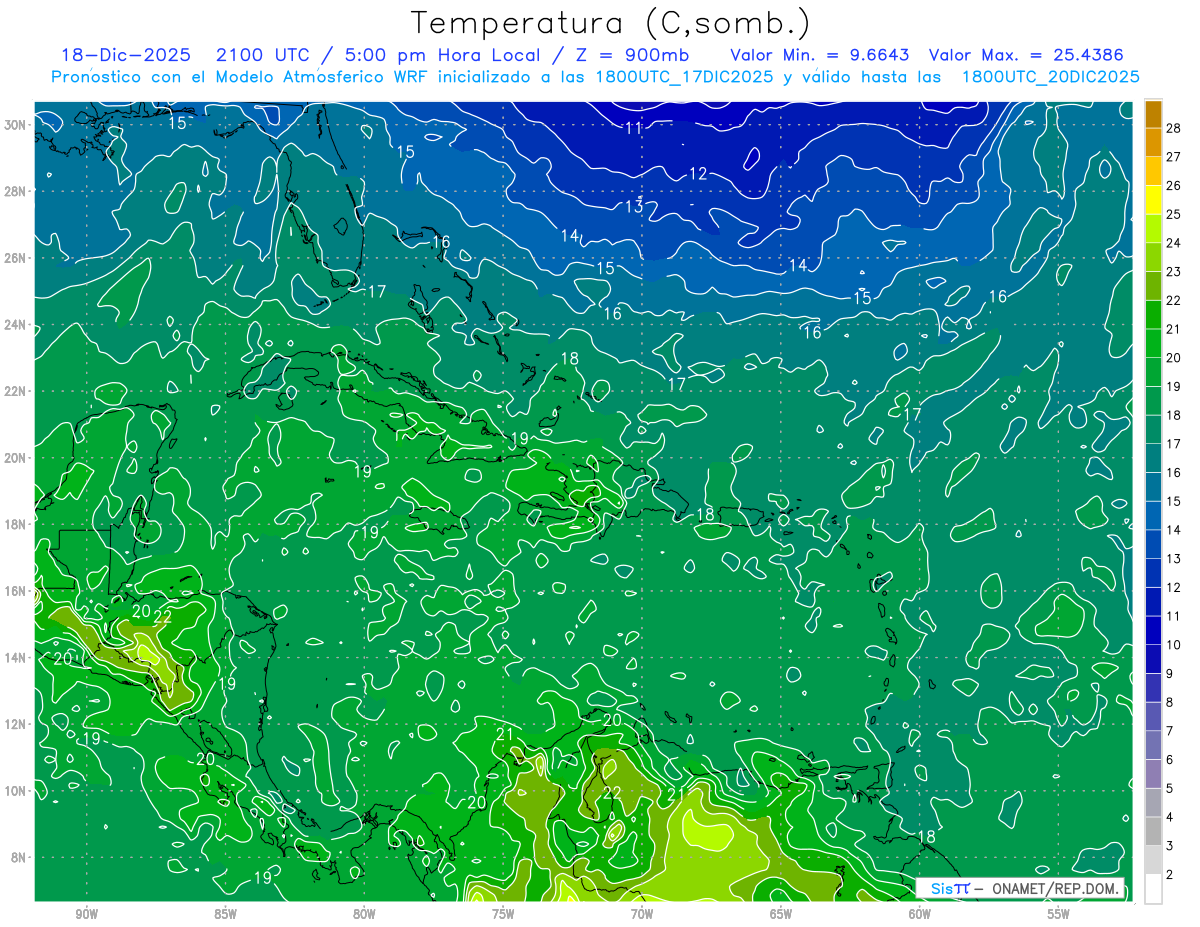This screenshot has height=927, width=1200.
Task: Click latitude axis label '24N'
Action: [x=15, y=325]
